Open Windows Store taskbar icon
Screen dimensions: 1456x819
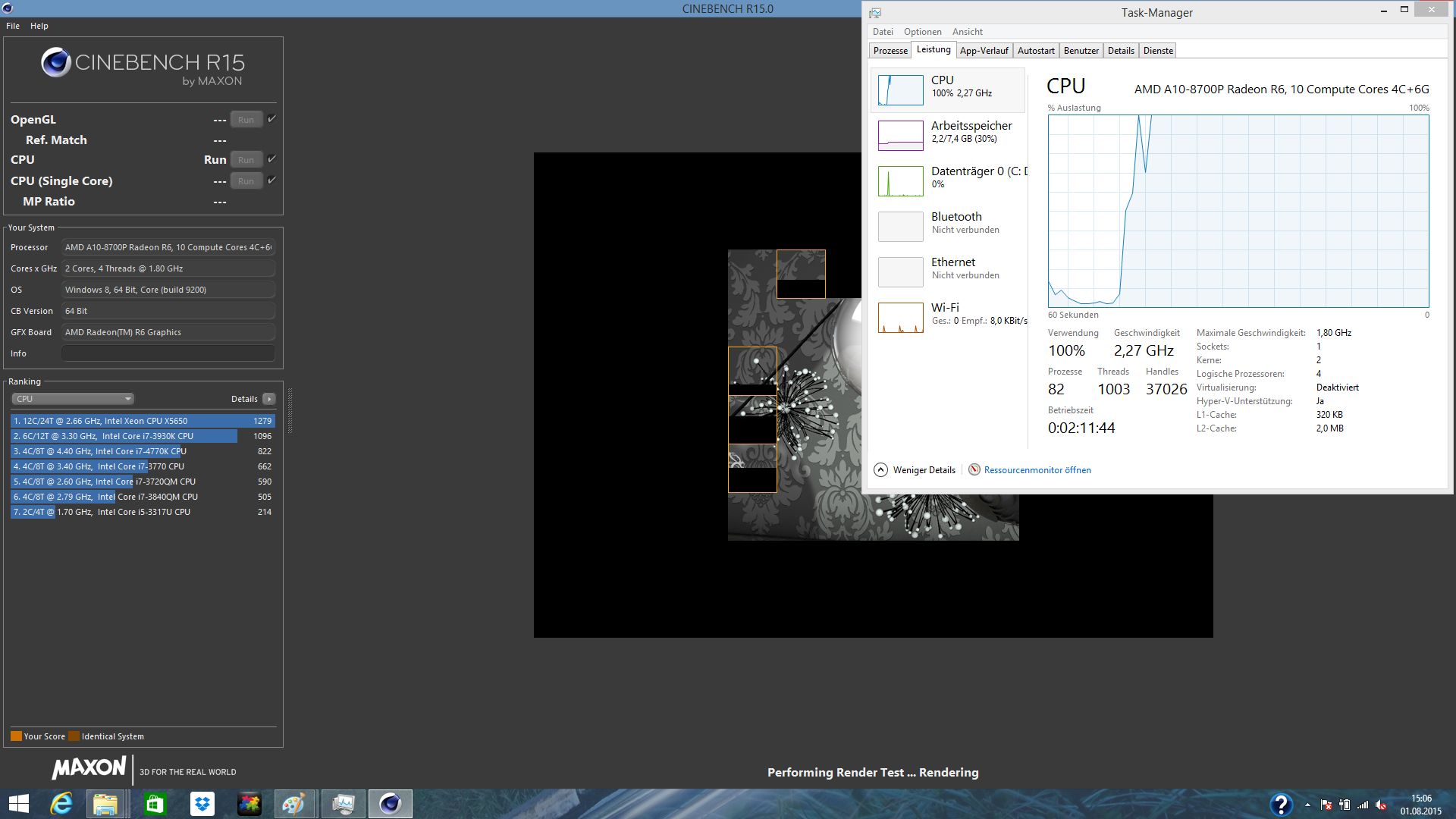point(155,804)
